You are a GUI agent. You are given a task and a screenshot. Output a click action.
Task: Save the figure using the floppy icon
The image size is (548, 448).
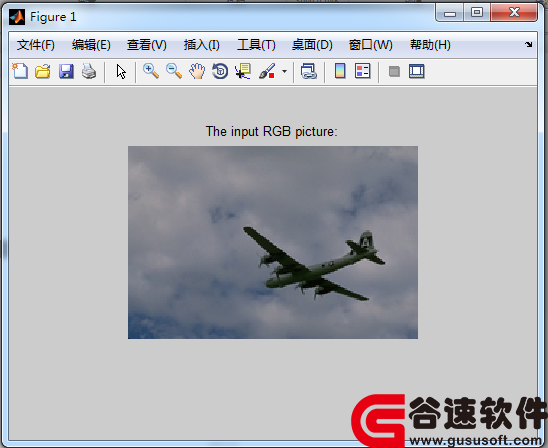coord(66,71)
